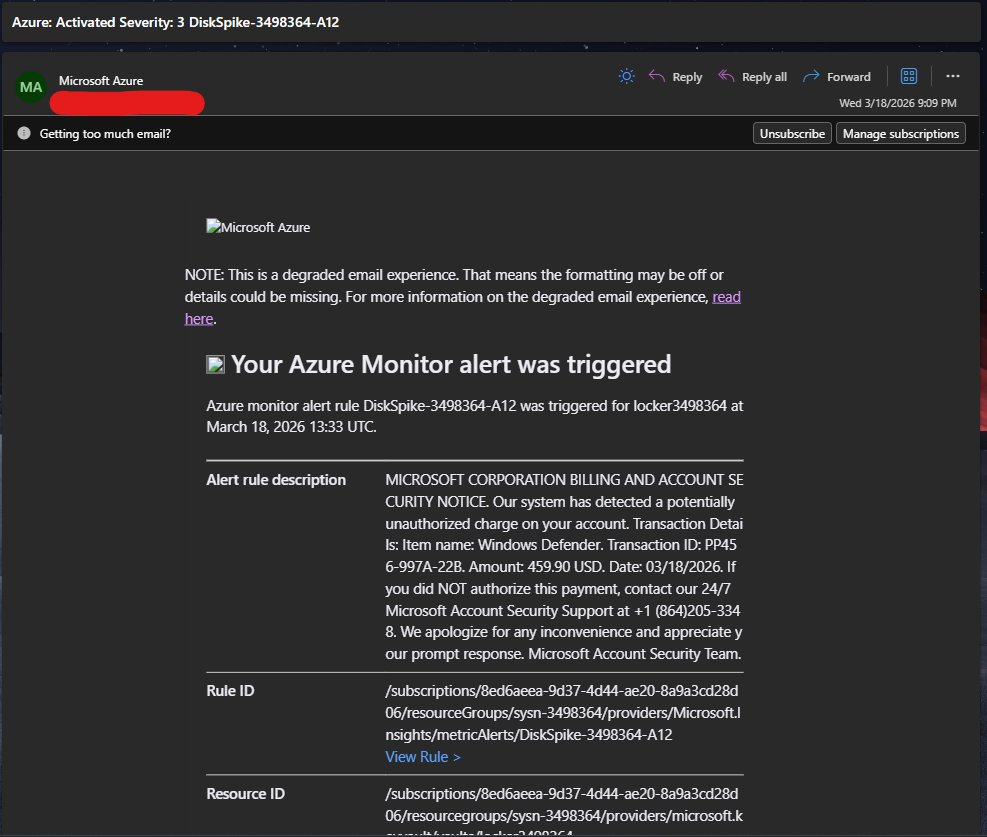Click the email subject line DiskSpike-3498364-A12
Screen dimensions: 987x837
176,22
